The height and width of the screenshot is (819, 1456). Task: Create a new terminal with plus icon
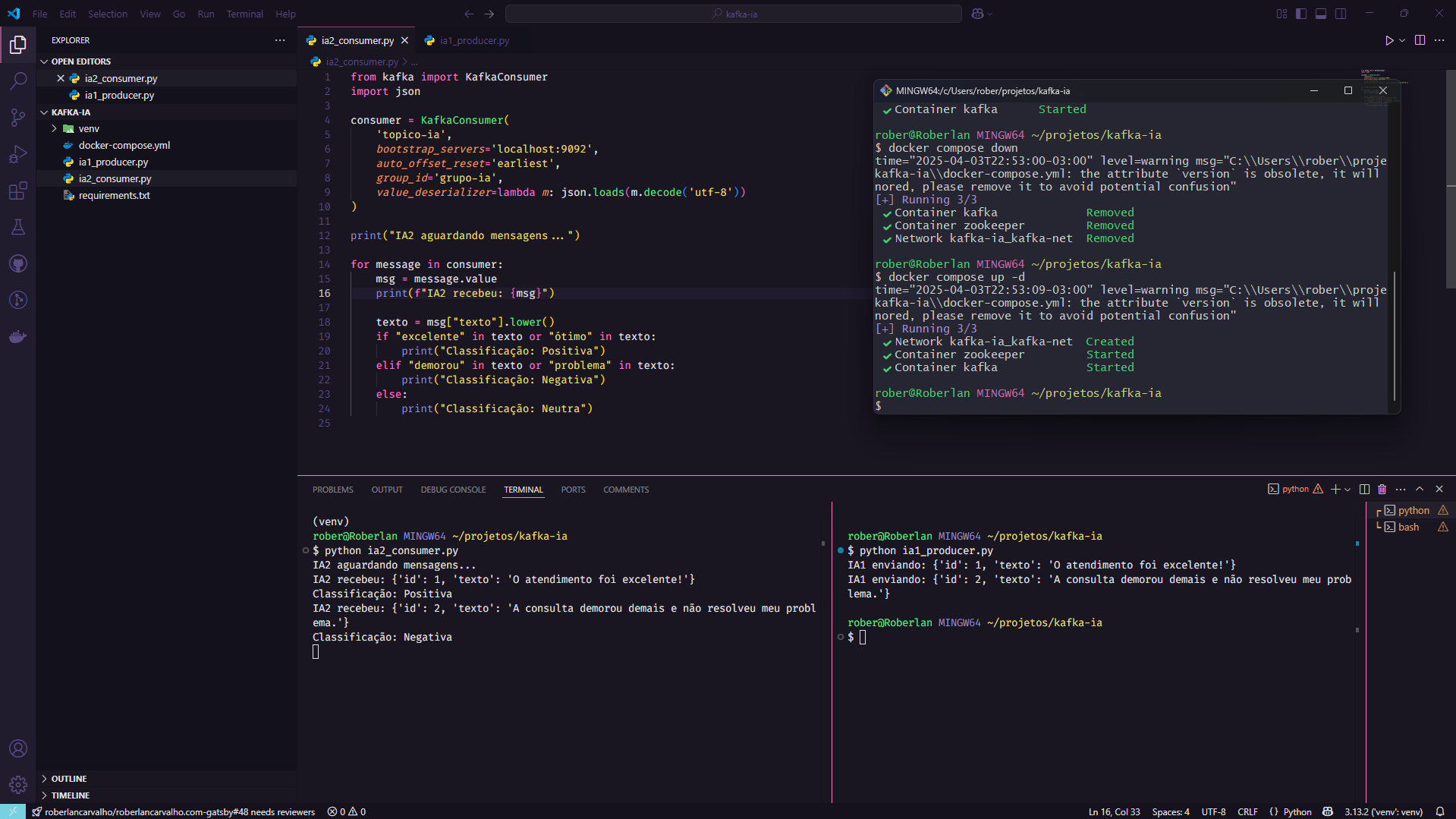point(1335,489)
